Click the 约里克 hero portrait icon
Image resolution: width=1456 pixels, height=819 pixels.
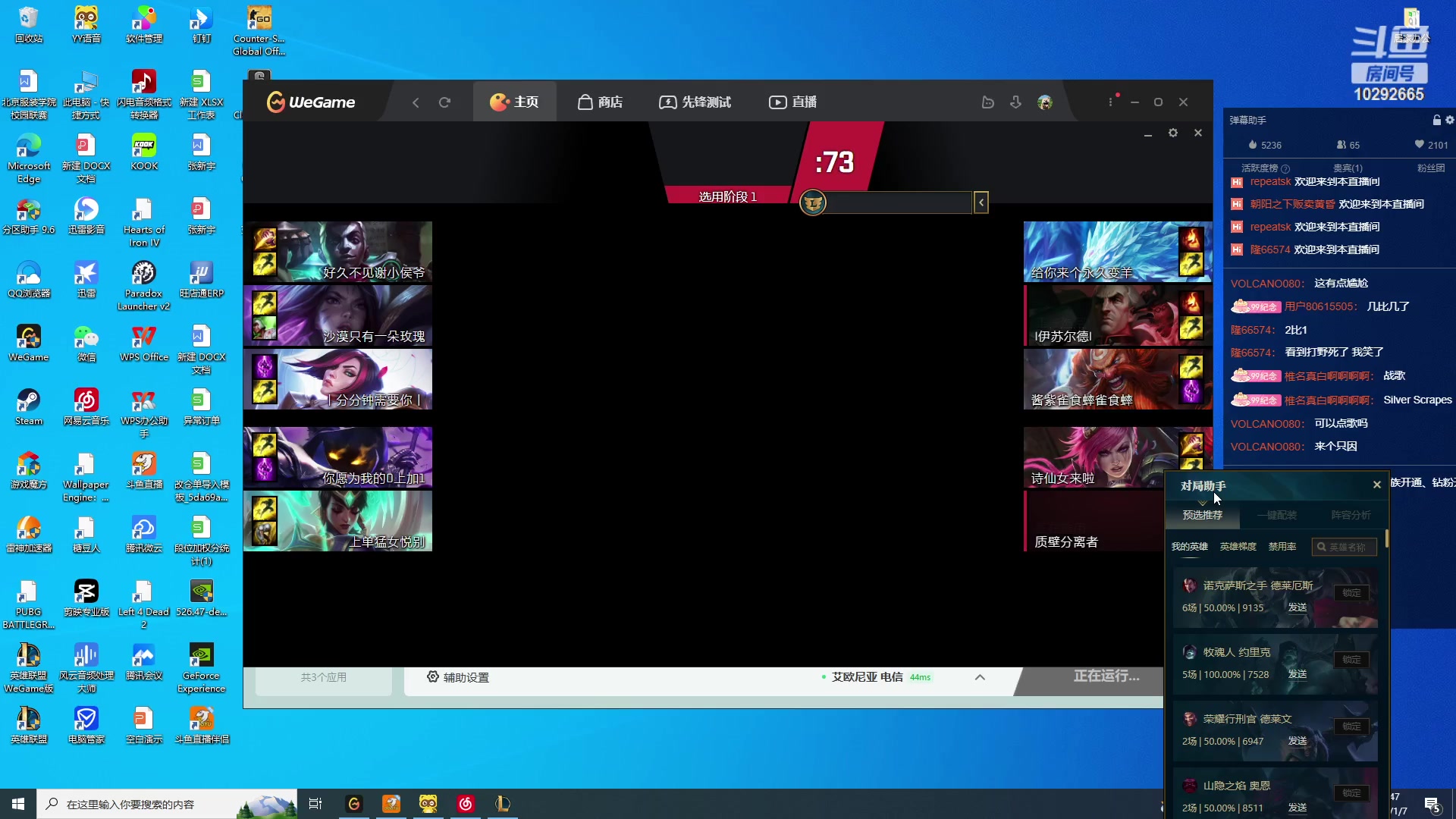pos(1189,652)
